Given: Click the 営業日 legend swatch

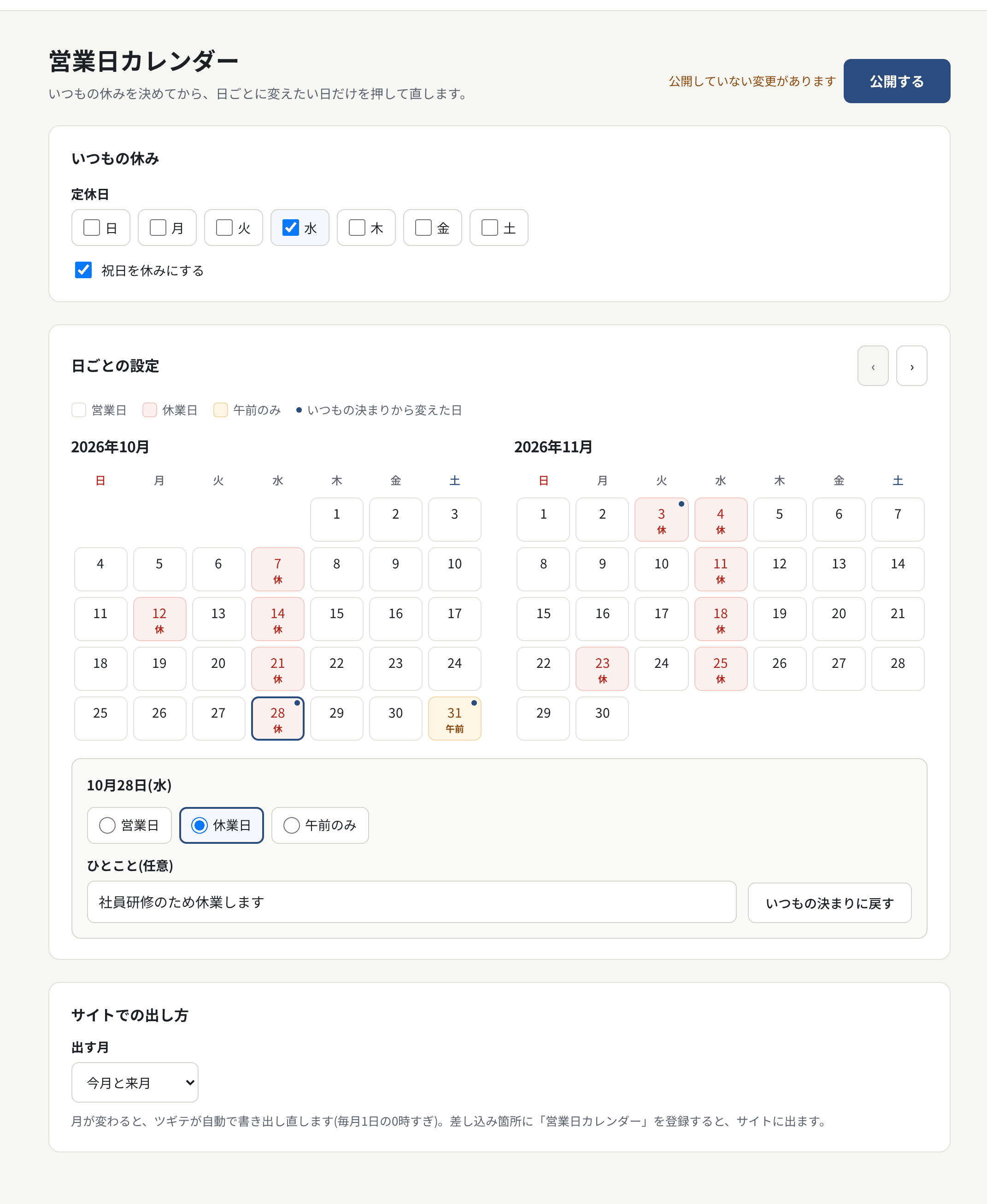Looking at the screenshot, I should (79, 410).
